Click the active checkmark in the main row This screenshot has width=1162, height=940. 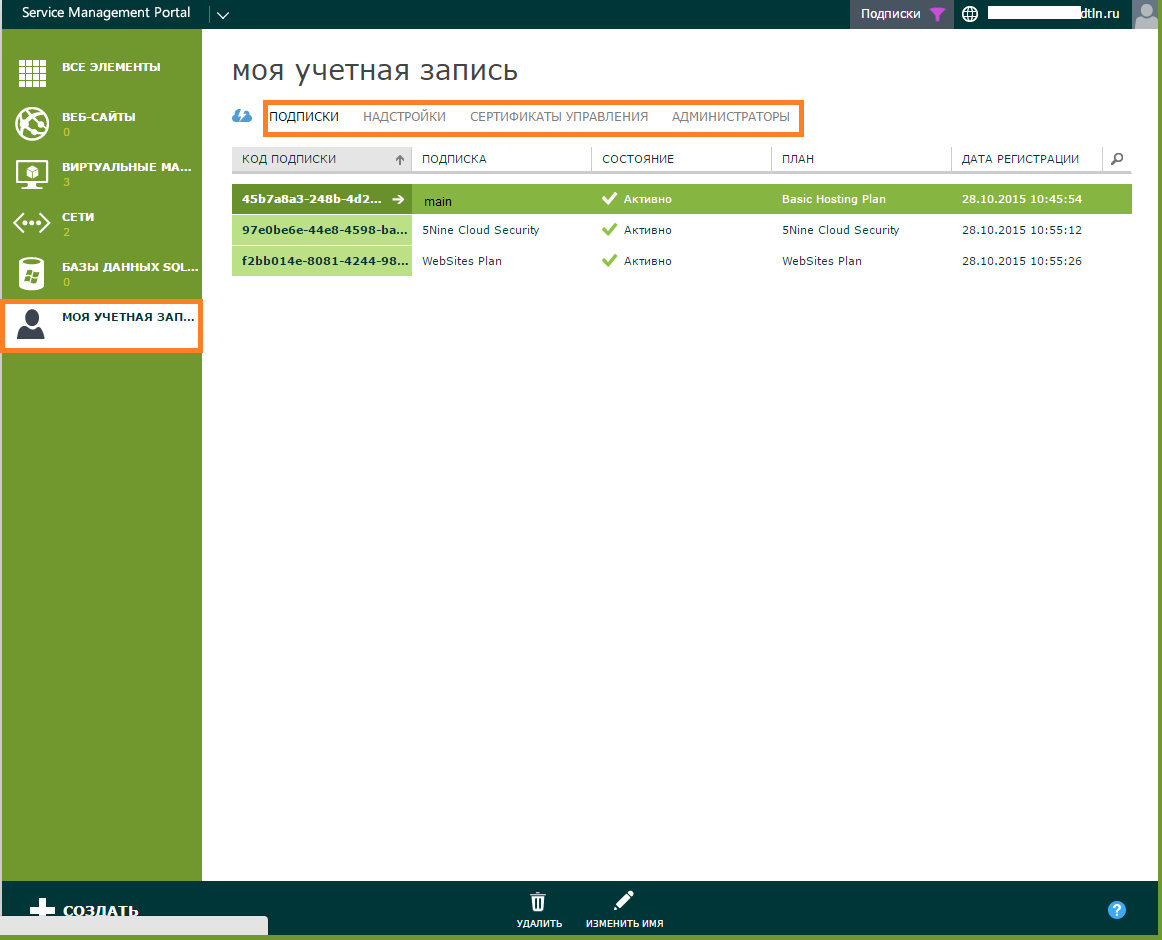pyautogui.click(x=609, y=199)
